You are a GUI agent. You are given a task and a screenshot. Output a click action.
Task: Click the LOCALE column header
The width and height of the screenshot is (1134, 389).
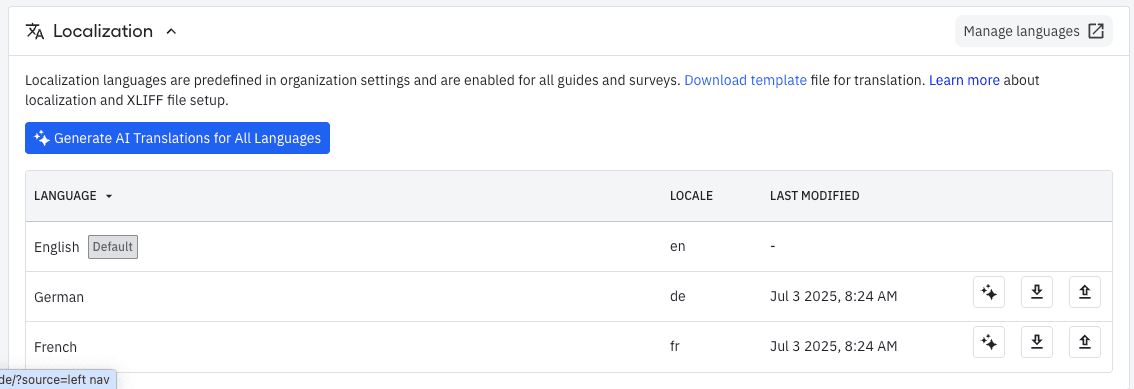click(691, 196)
